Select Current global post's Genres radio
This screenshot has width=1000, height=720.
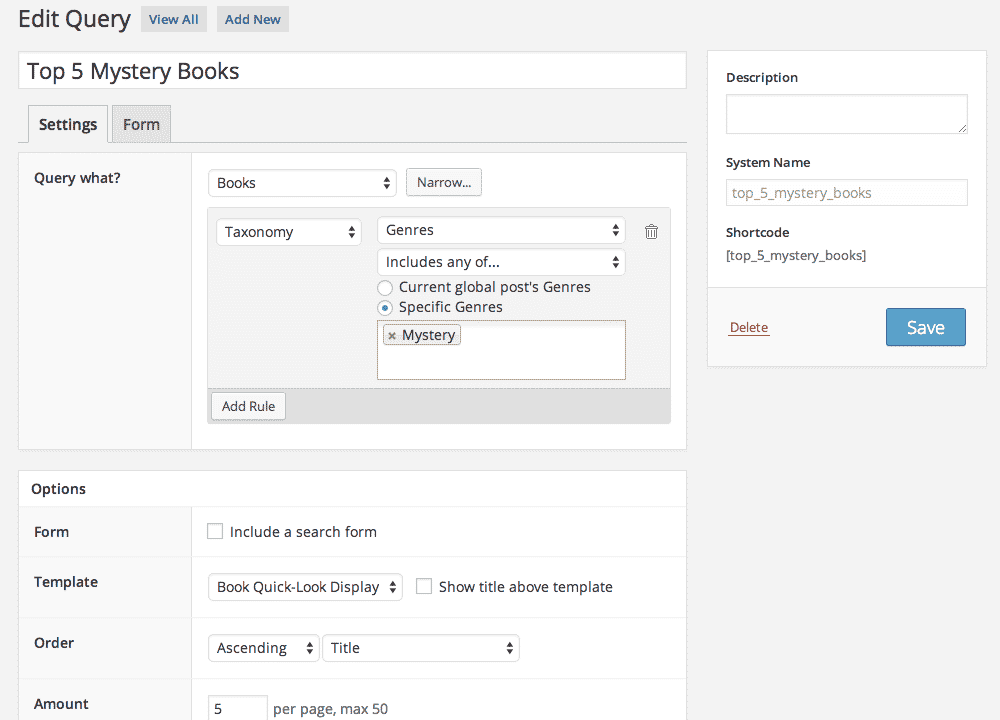(x=385, y=288)
